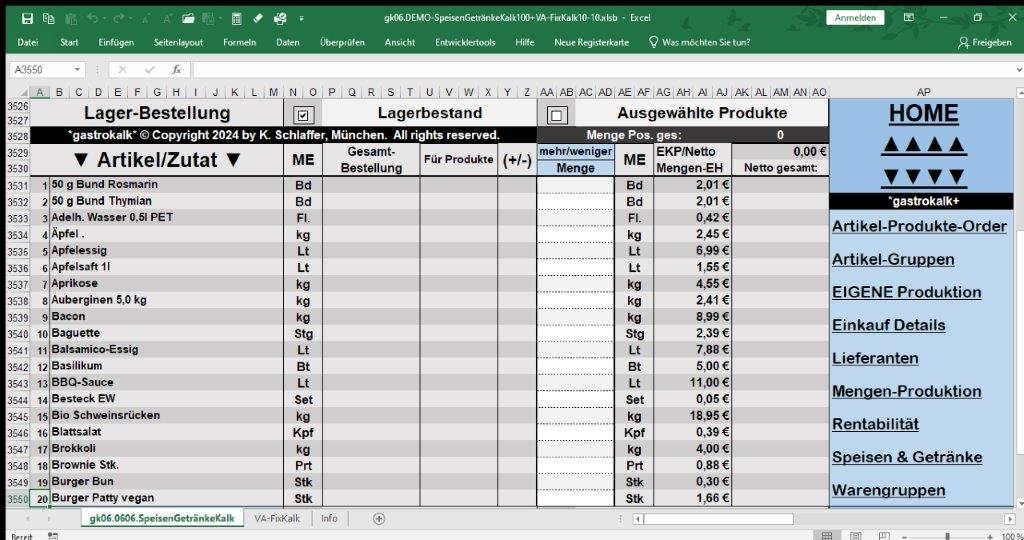The height and width of the screenshot is (540, 1024).
Task: Toggle the checked Lager-Bestellung checkbox
Action: click(x=304, y=114)
